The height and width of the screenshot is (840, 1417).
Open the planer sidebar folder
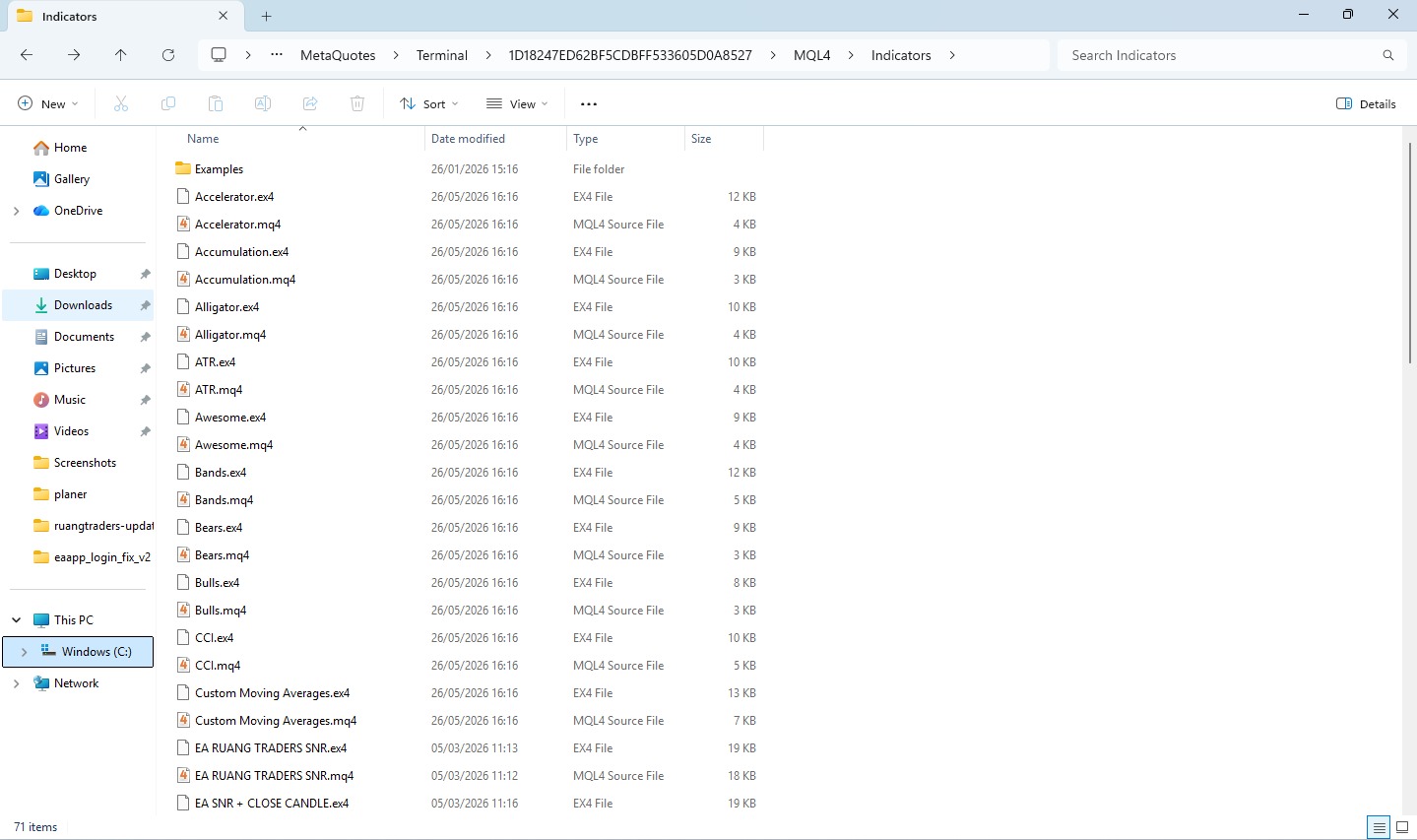(x=70, y=494)
